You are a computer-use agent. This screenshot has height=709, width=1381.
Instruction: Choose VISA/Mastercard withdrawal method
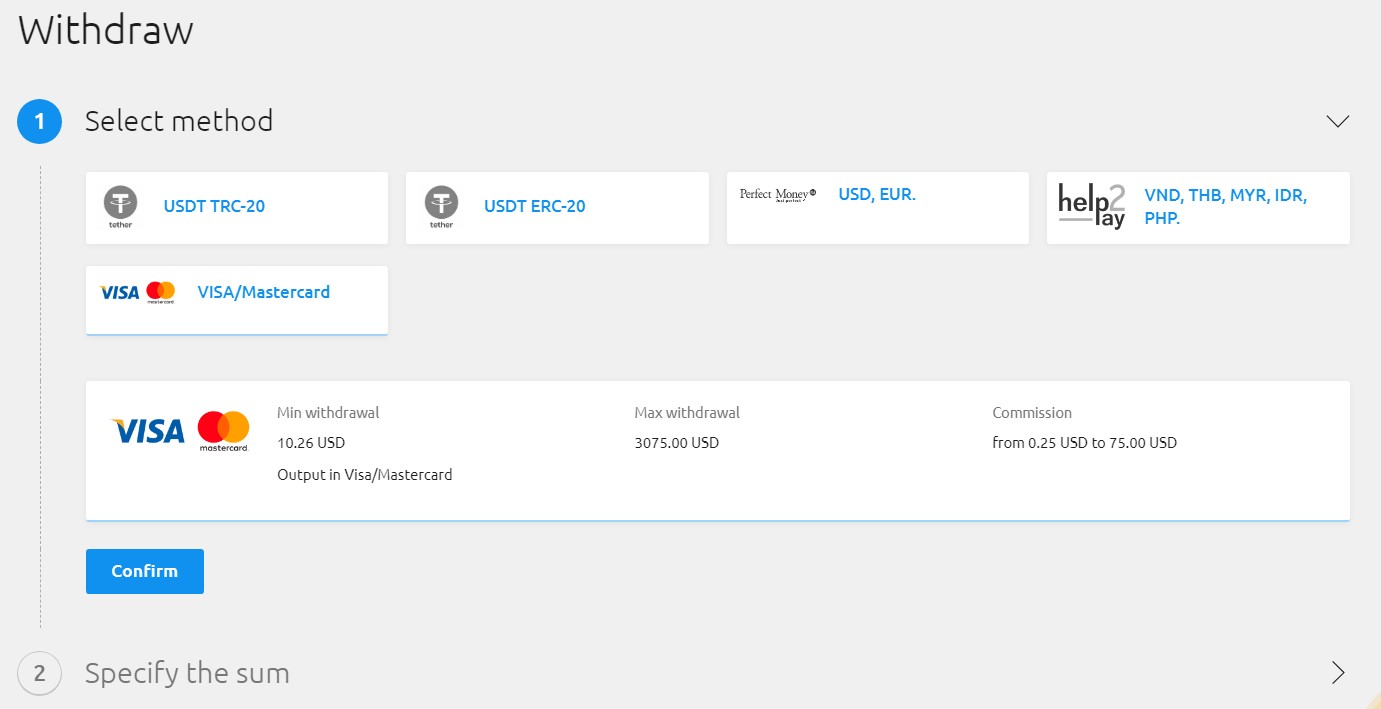pyautogui.click(x=237, y=300)
